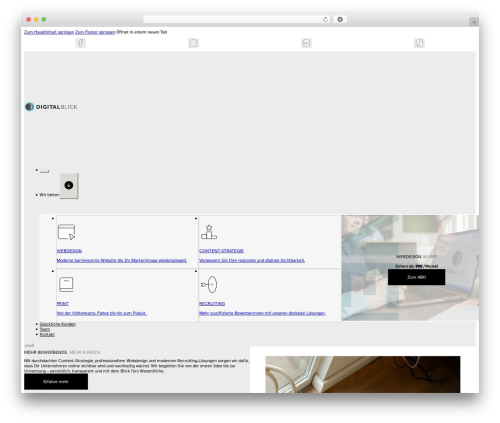Open the RECRUITING link
The width and height of the screenshot is (500, 423).
(212, 304)
